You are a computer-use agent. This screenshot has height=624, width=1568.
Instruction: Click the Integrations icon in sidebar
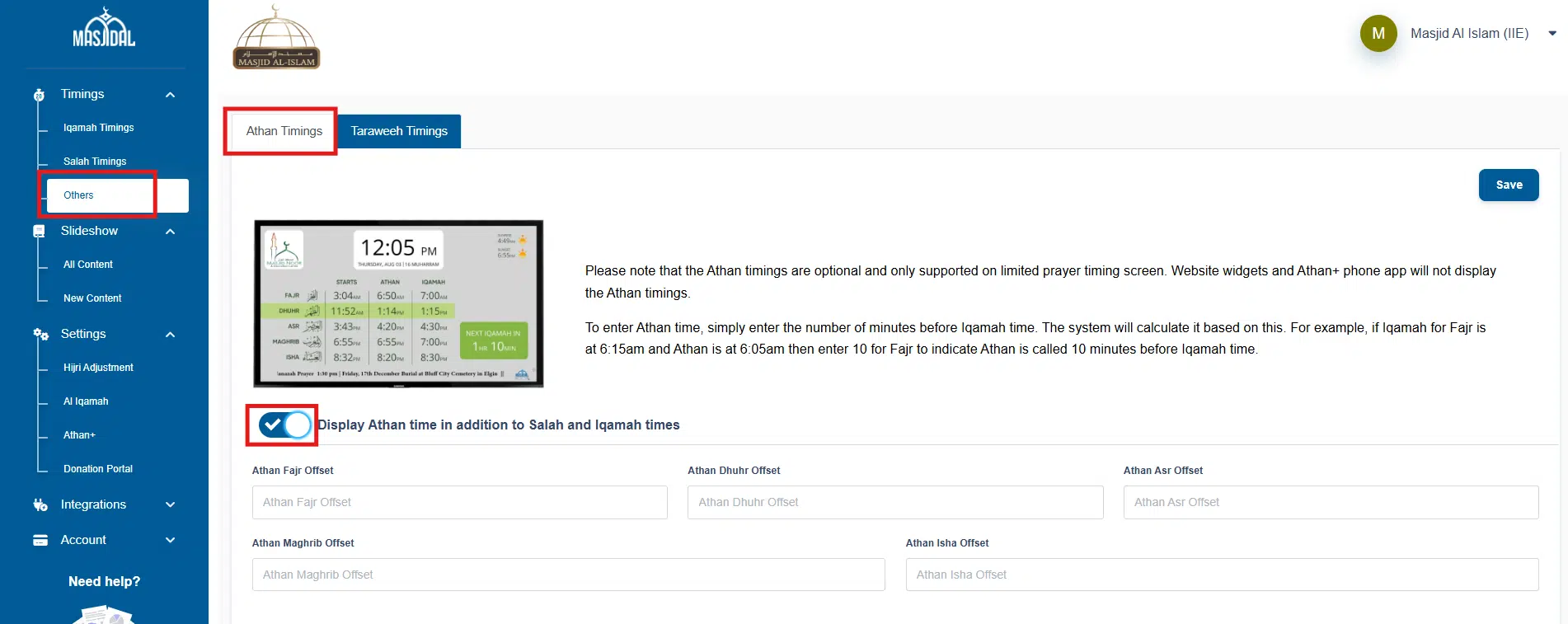[40, 504]
